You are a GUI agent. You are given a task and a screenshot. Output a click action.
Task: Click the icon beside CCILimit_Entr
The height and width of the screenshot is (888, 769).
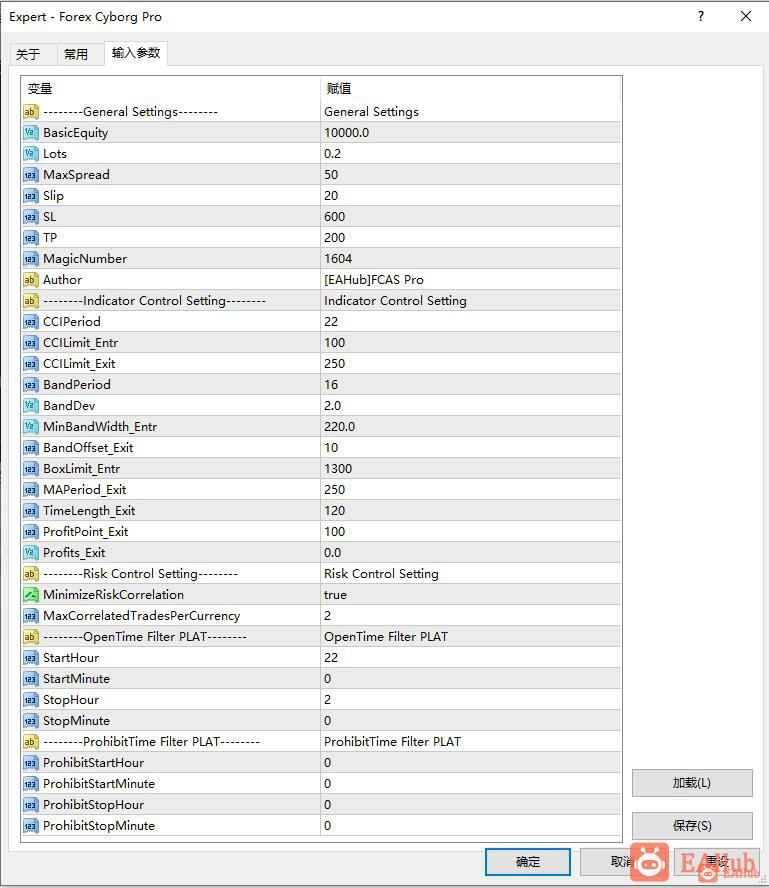pos(31,343)
